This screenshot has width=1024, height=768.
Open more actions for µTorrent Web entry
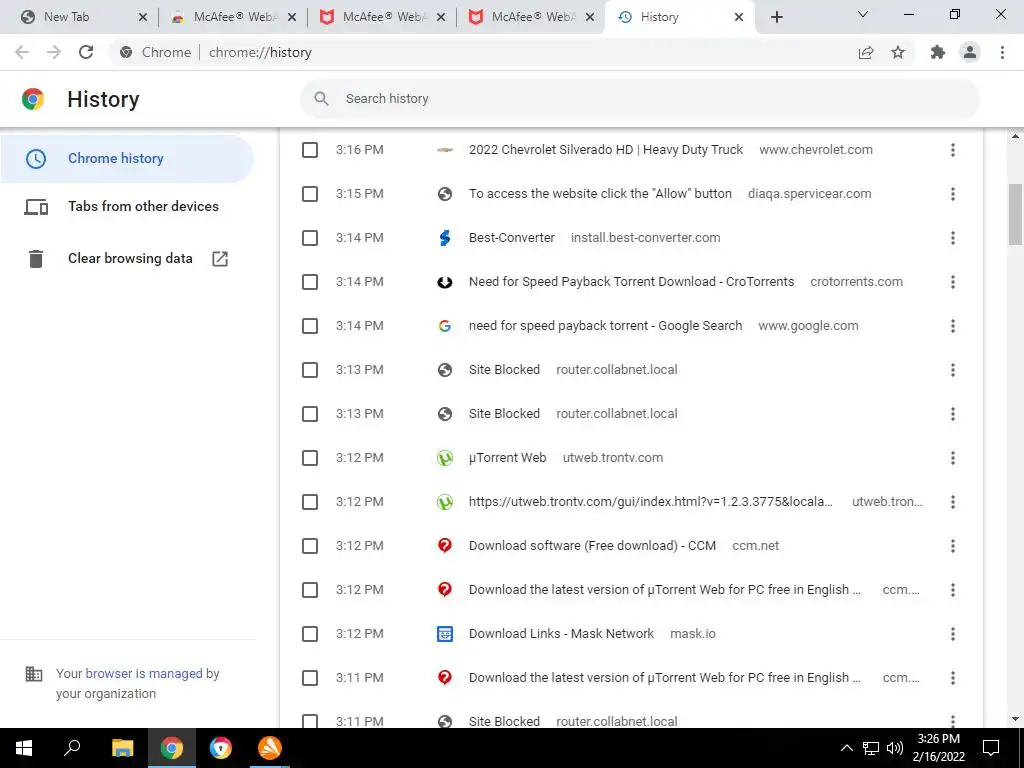953,458
